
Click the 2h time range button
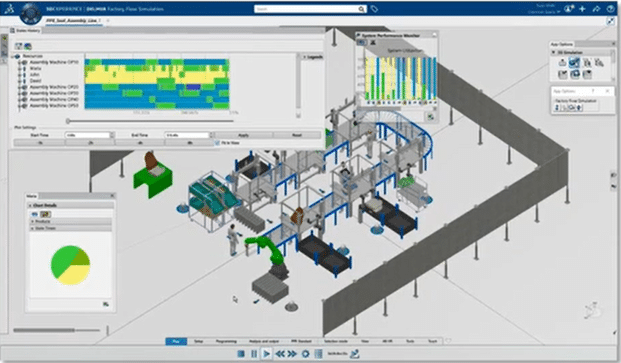[90, 143]
